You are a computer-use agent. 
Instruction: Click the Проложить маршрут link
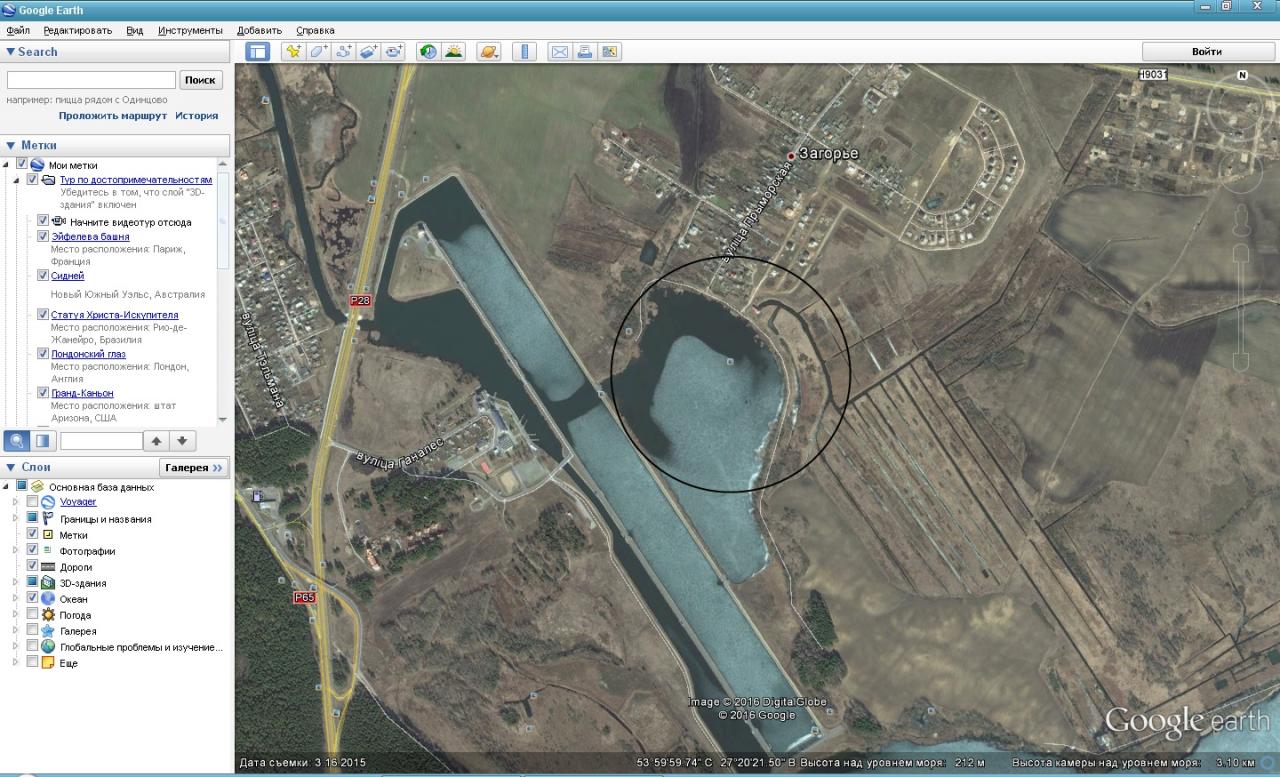(x=112, y=116)
